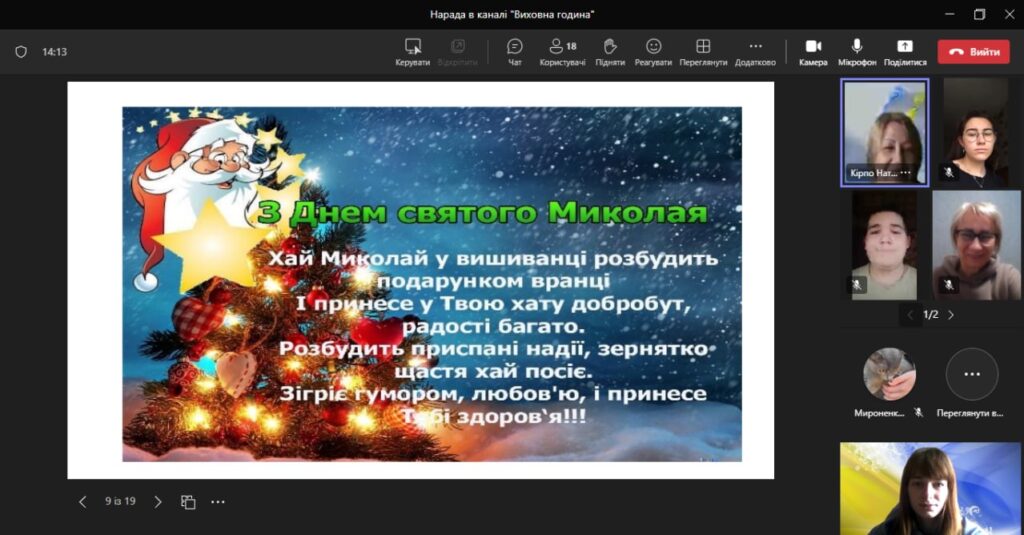This screenshot has height=535, width=1024.
Task: Click the shield security icon beside the timer
Action: tap(21, 52)
